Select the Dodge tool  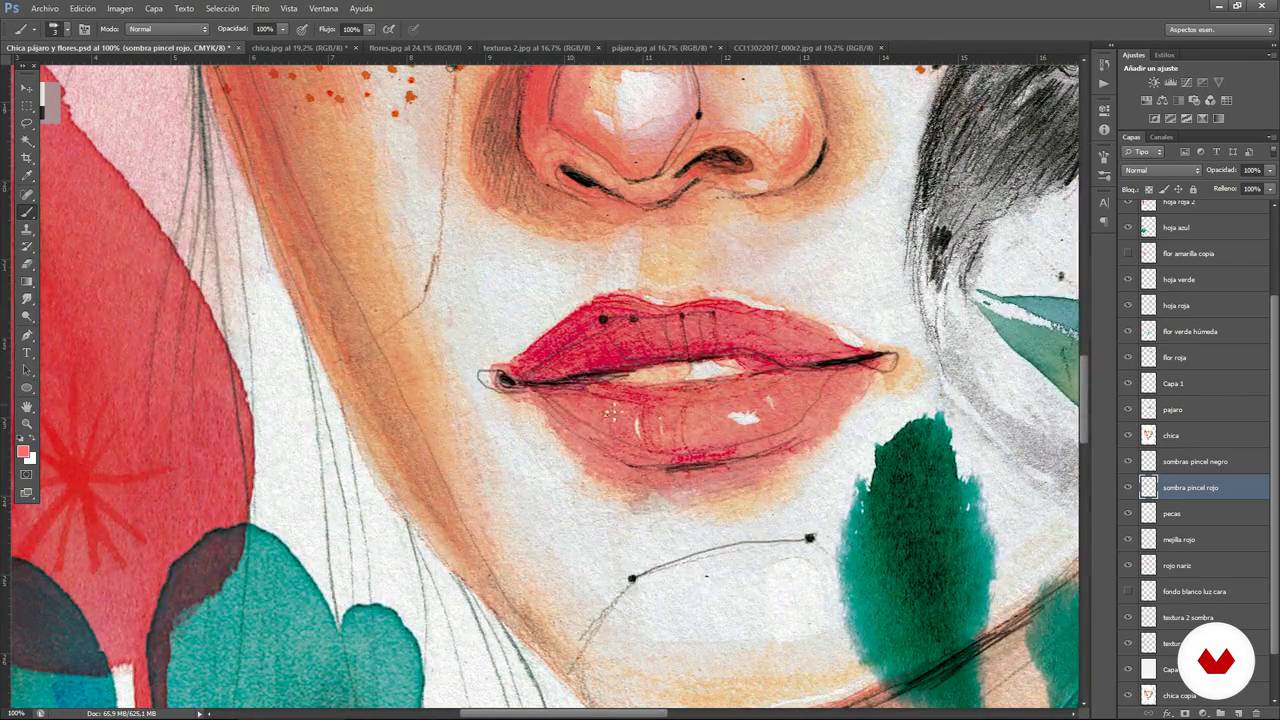[x=27, y=317]
